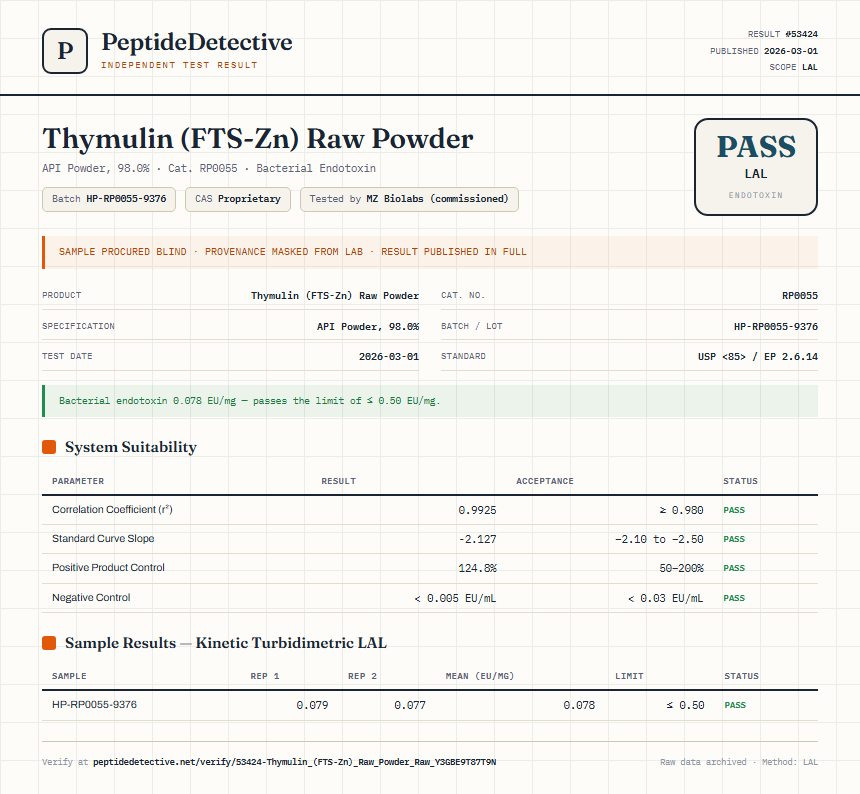Image resolution: width=860 pixels, height=794 pixels.
Task: Click the System Suitability section heading
Action: [x=131, y=447]
